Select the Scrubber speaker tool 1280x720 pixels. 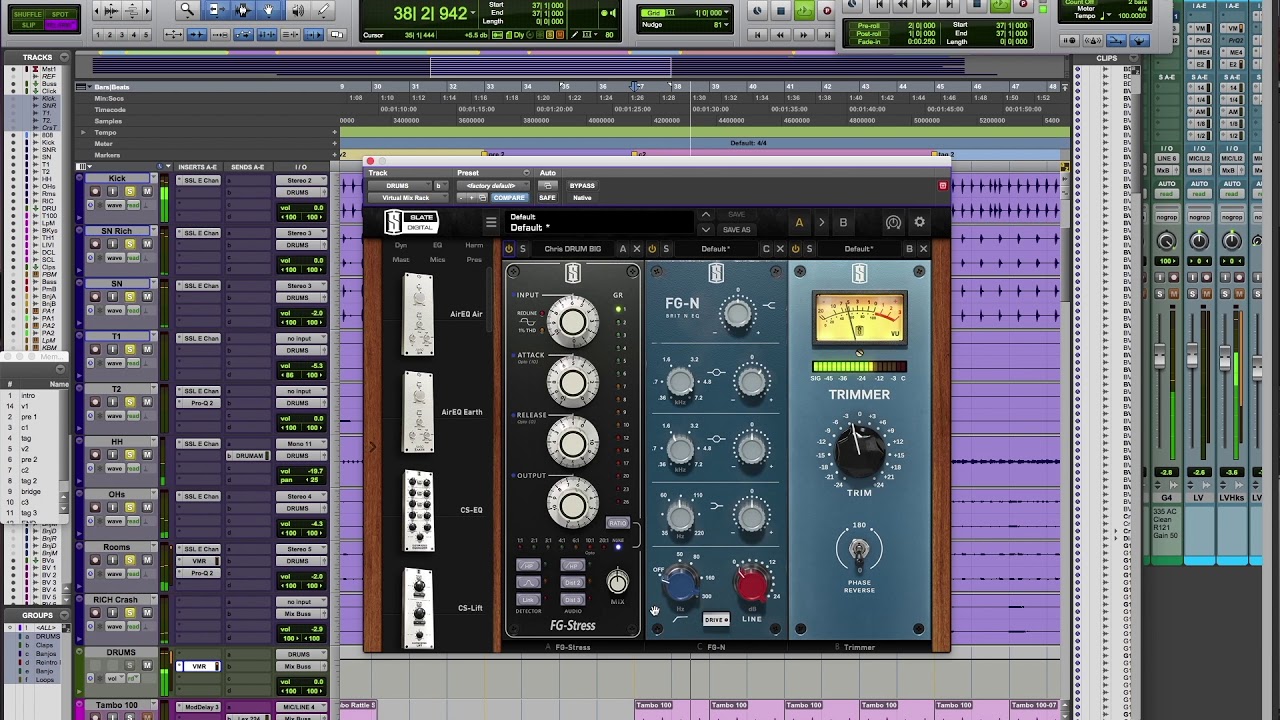point(297,10)
